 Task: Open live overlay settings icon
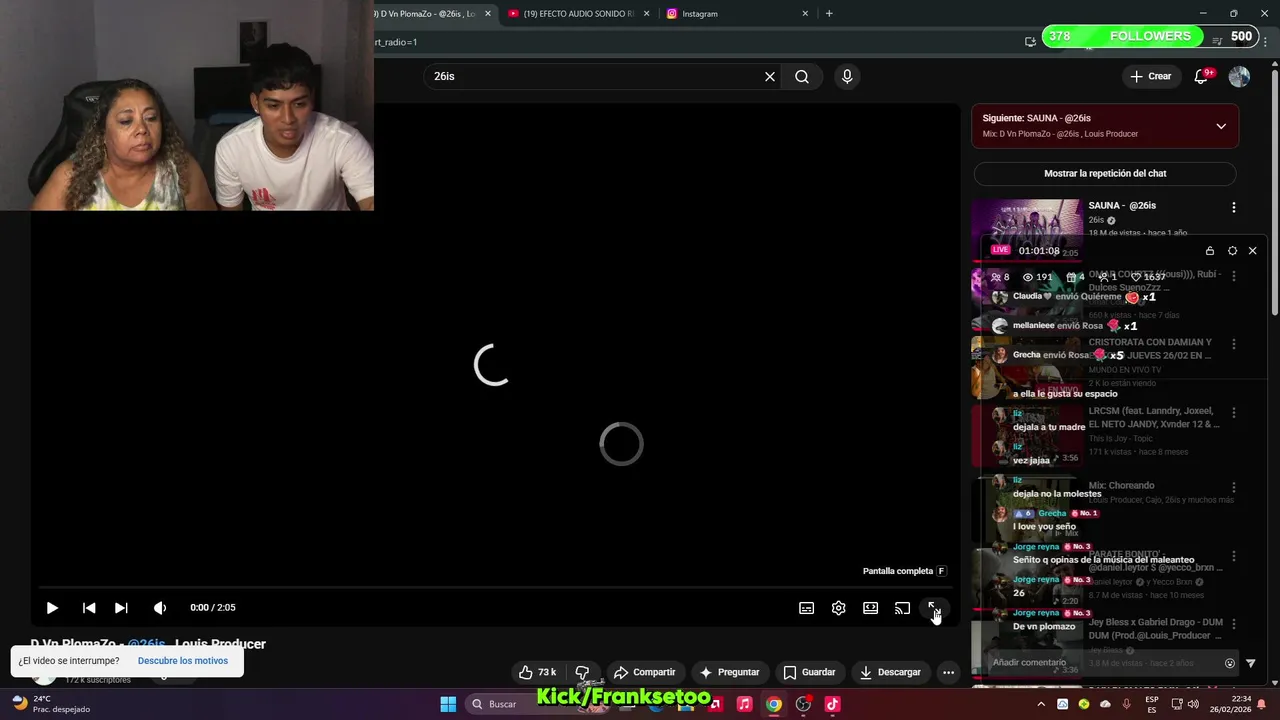point(1232,251)
